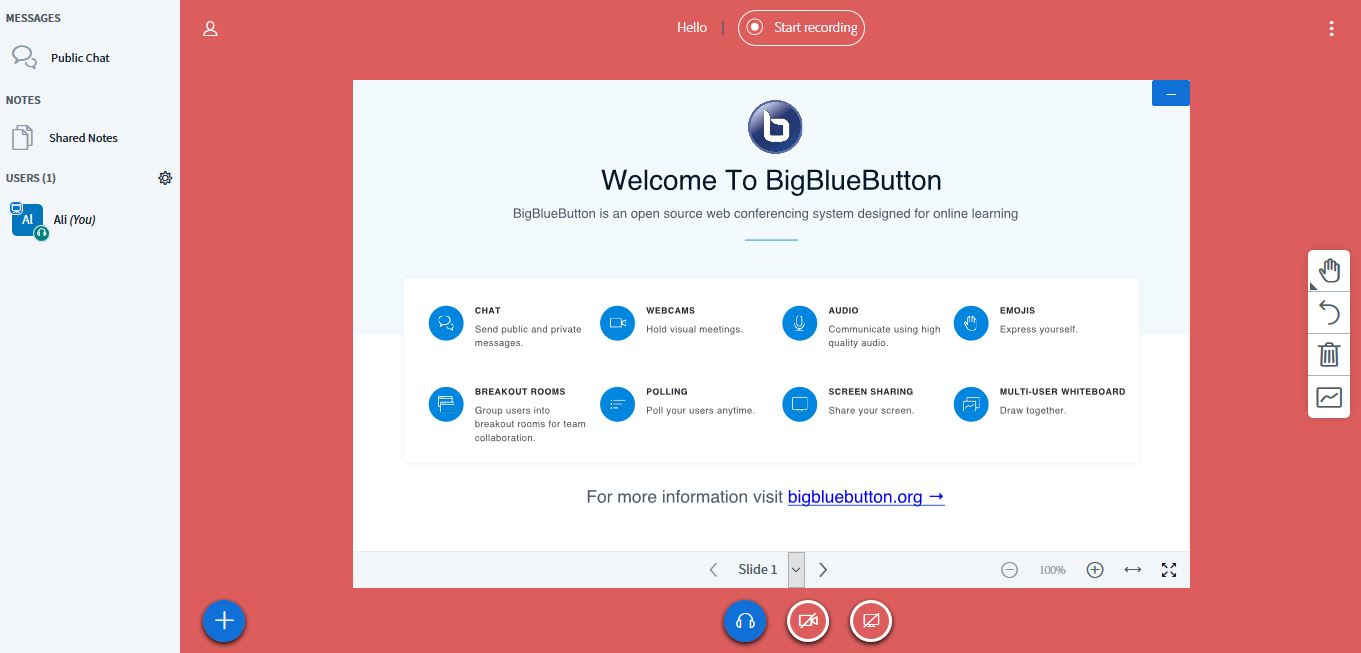Image resolution: width=1361 pixels, height=653 pixels.
Task: Raise your hand using the hand icon
Action: coord(1328,269)
